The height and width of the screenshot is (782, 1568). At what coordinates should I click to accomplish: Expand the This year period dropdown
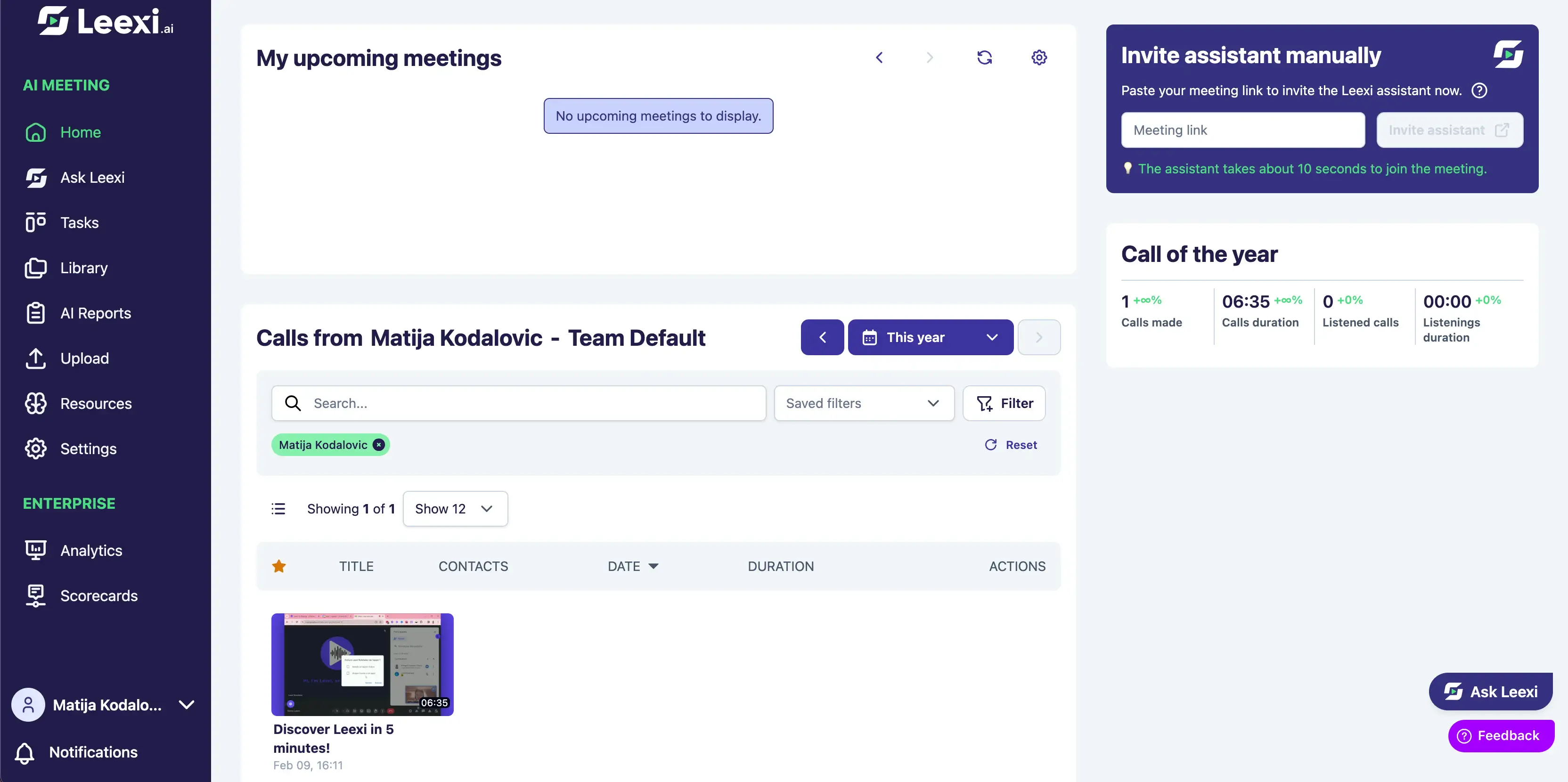tap(930, 337)
